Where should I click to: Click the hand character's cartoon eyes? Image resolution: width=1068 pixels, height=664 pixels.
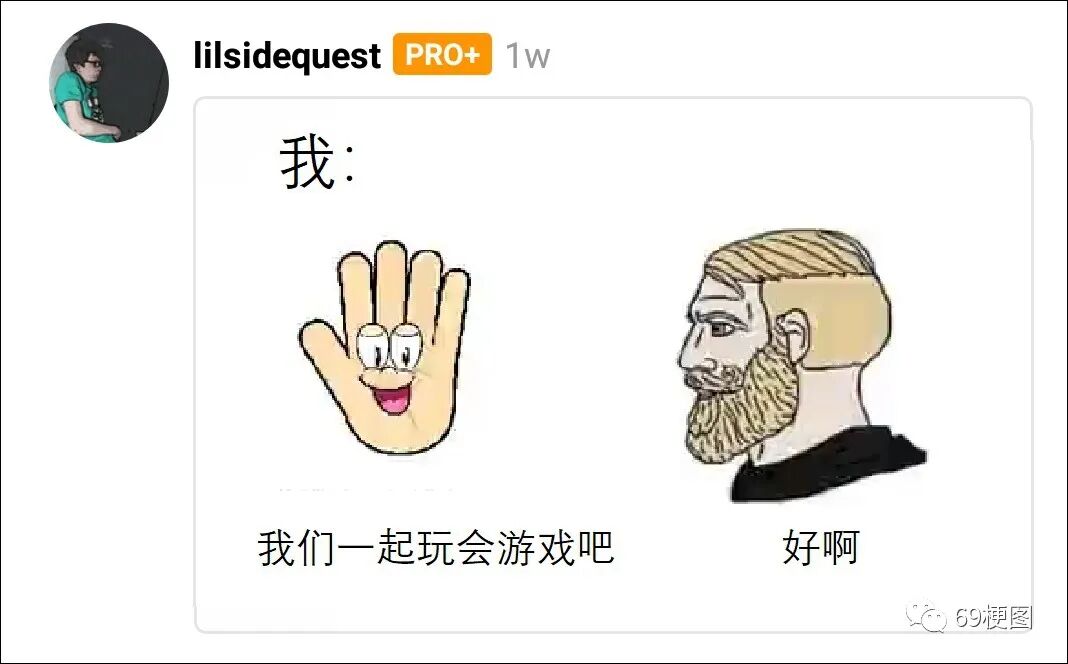388,347
